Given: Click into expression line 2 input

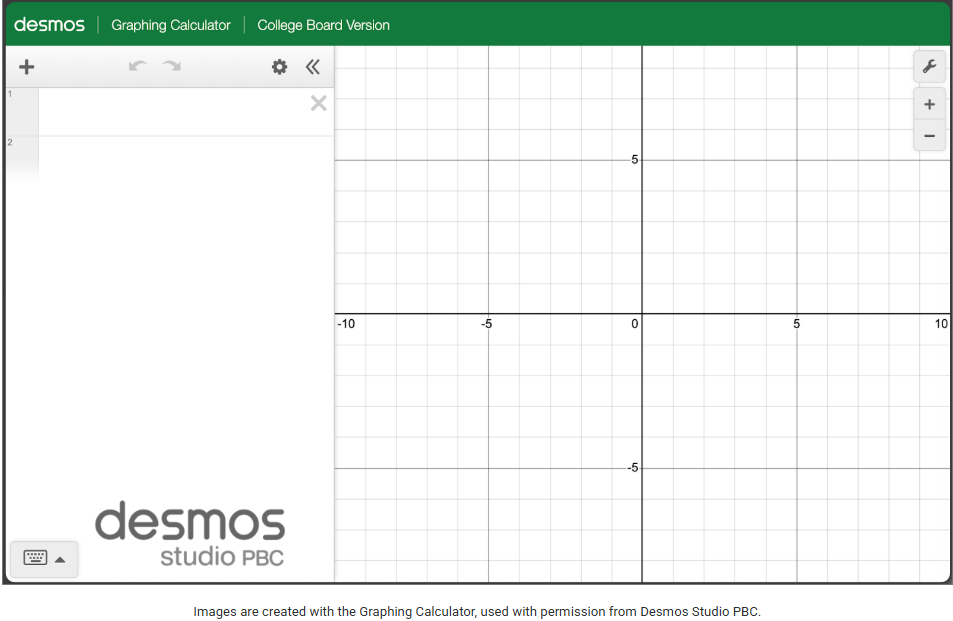Looking at the screenshot, I should (186, 159).
